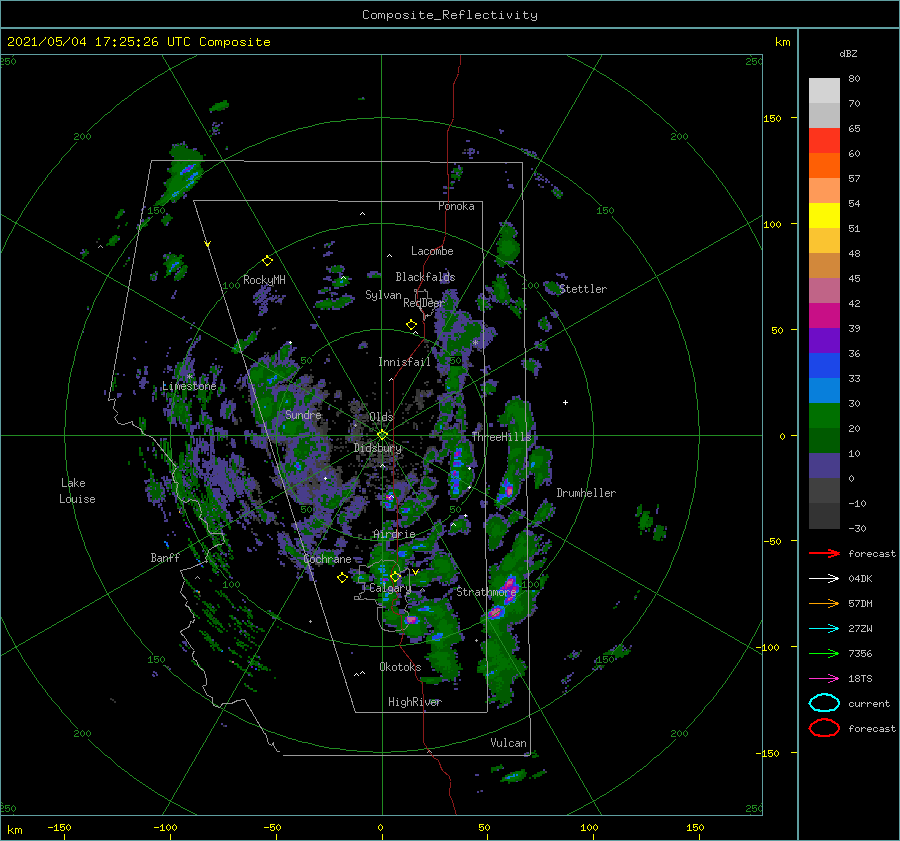The height and width of the screenshot is (841, 900).
Task: Click the Lake Louise label
Action: pos(77,491)
